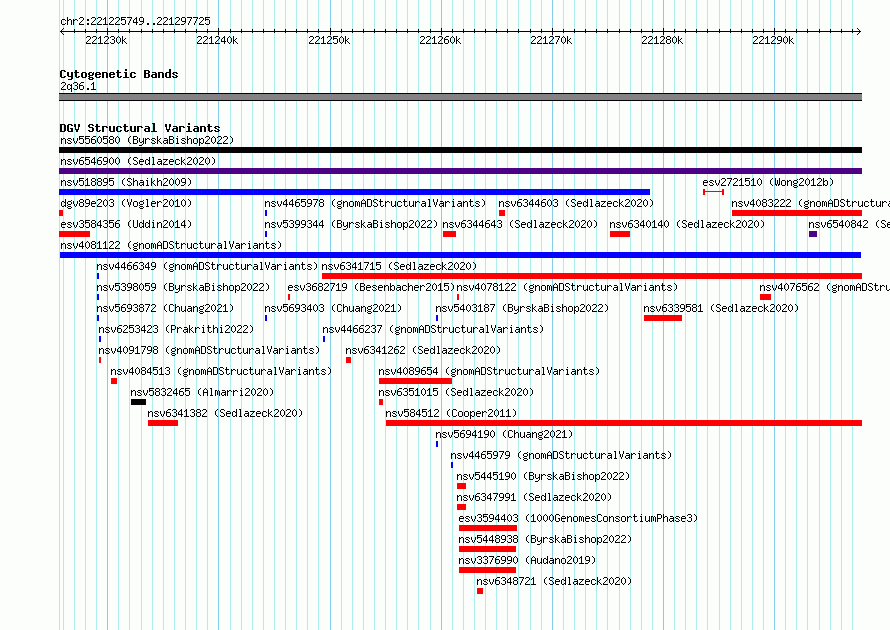Open the dgv89e203 (Vogler2010) label
Viewport: 890px width, 630px height.
126,203
